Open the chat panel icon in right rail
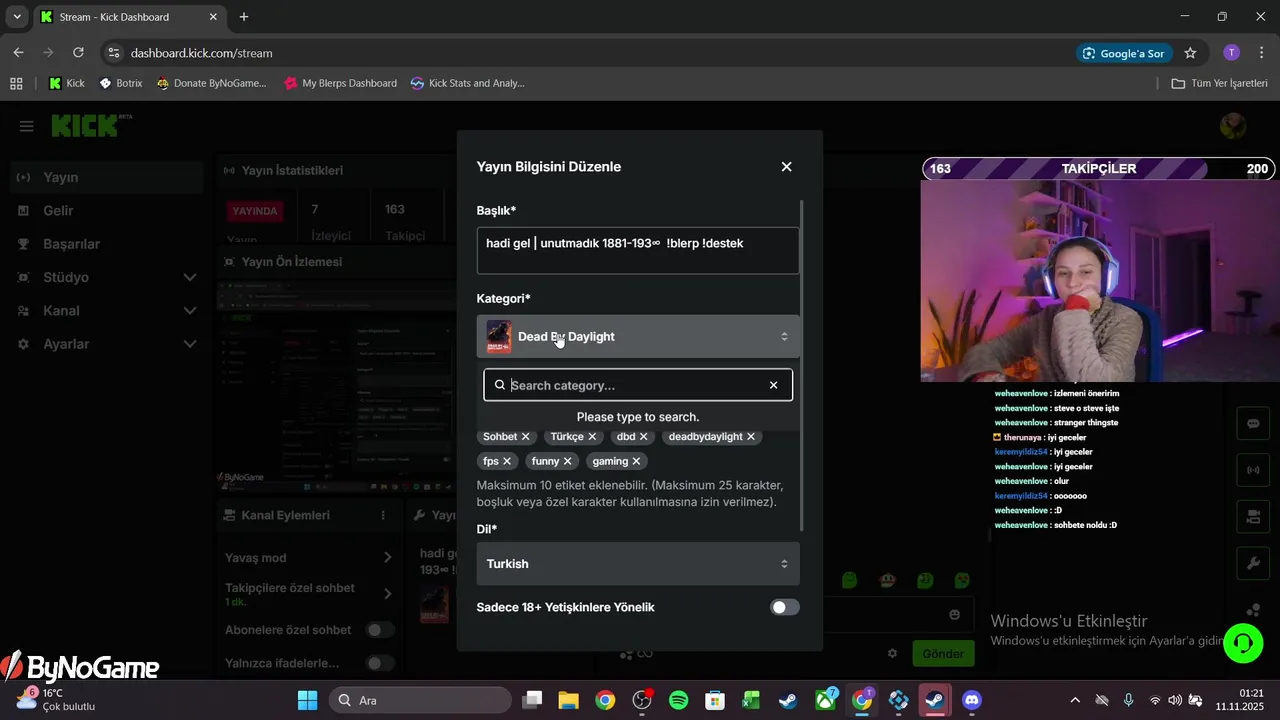Viewport: 1280px width, 720px height. pos(1253,423)
